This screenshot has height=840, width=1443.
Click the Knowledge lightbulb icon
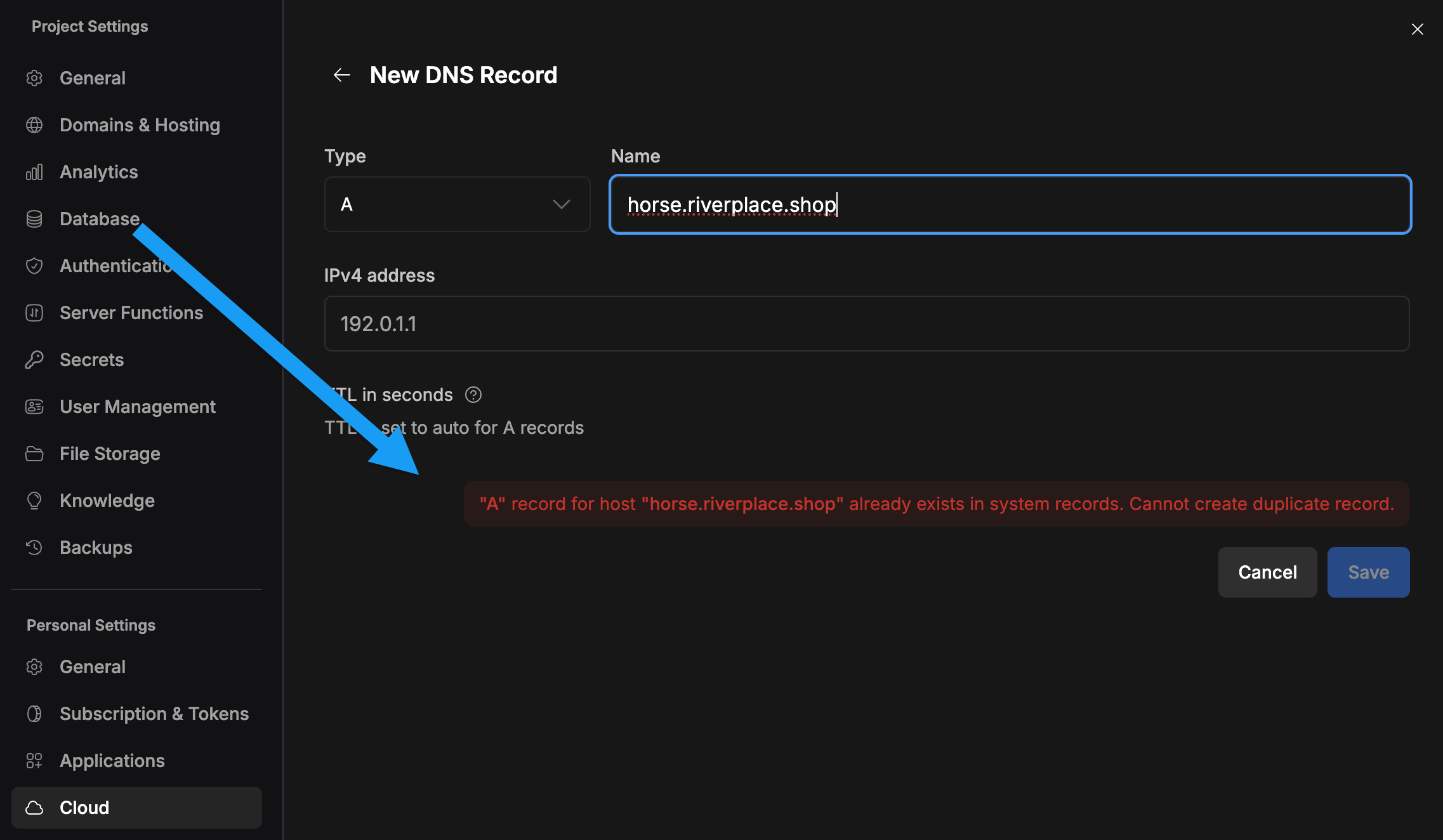click(x=34, y=501)
